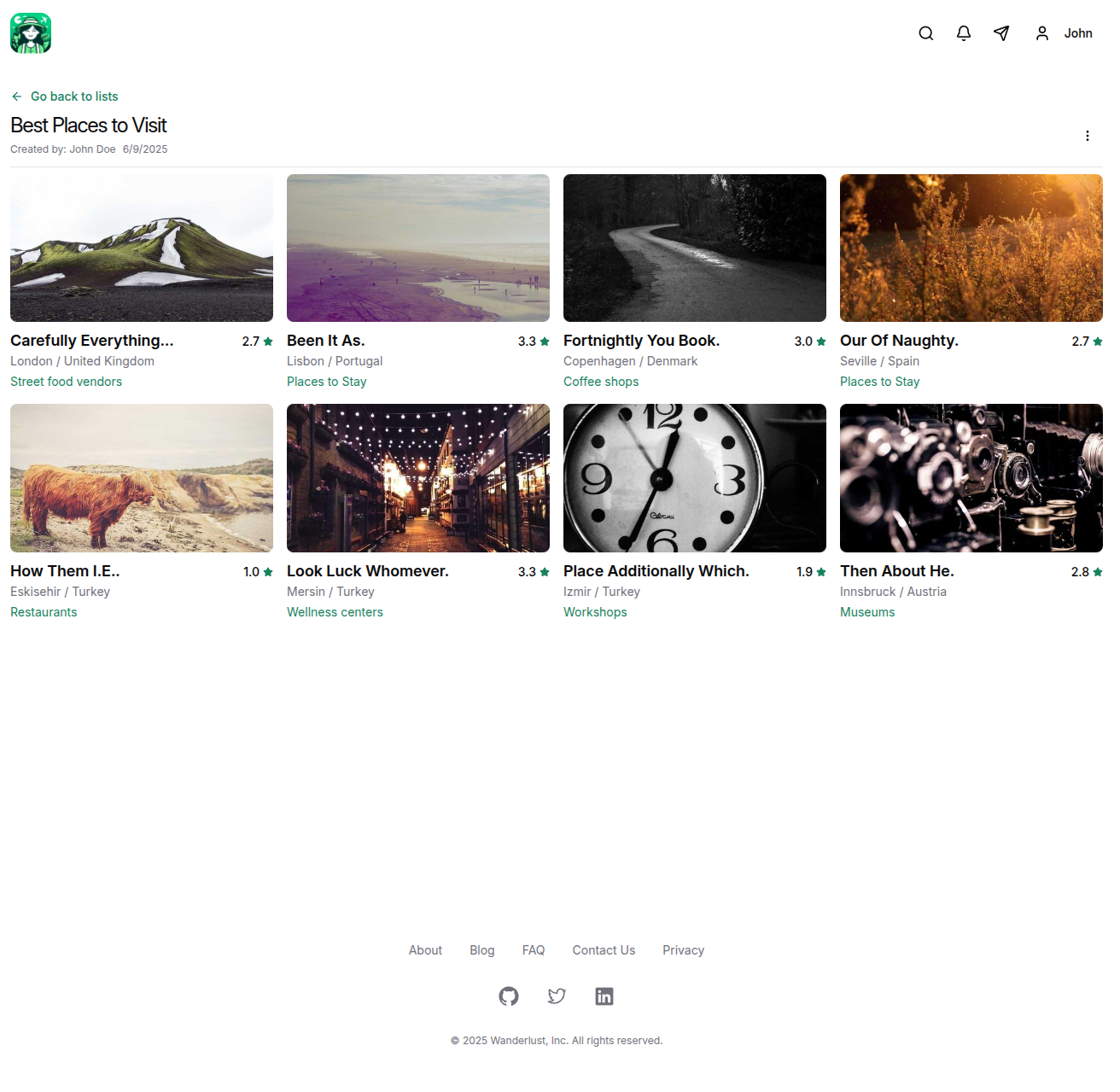Click the Wanderlust logo icon
The height and width of the screenshot is (1092, 1120).
[31, 33]
